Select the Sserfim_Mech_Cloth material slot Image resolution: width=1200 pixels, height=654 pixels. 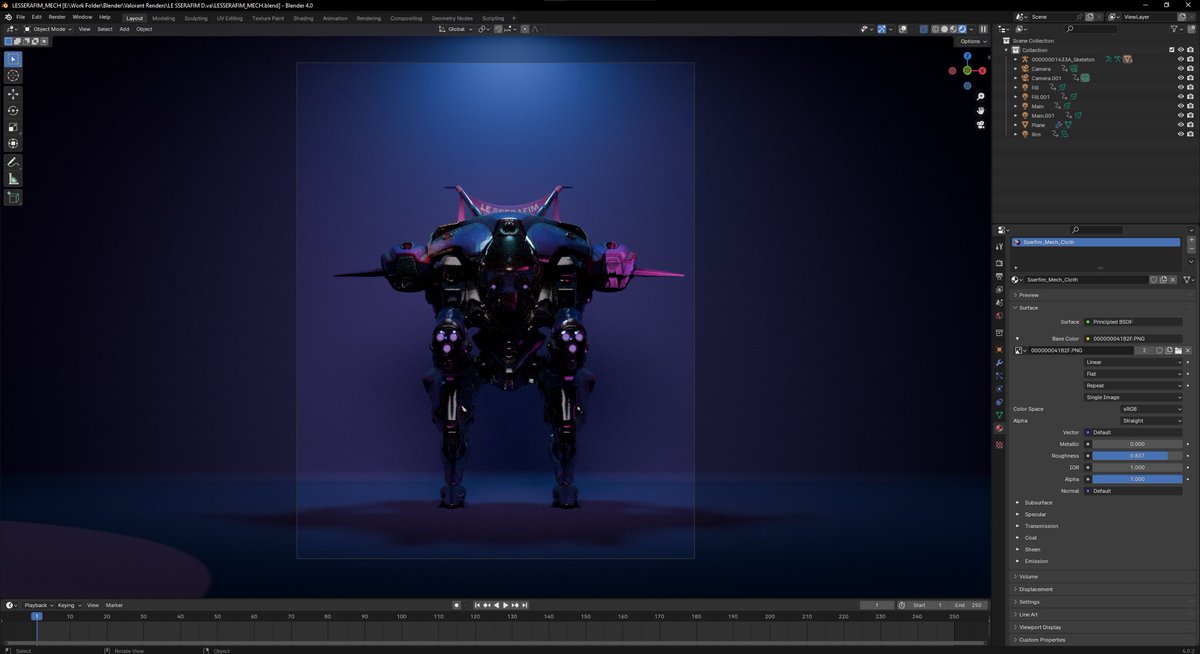pyautogui.click(x=1096, y=242)
